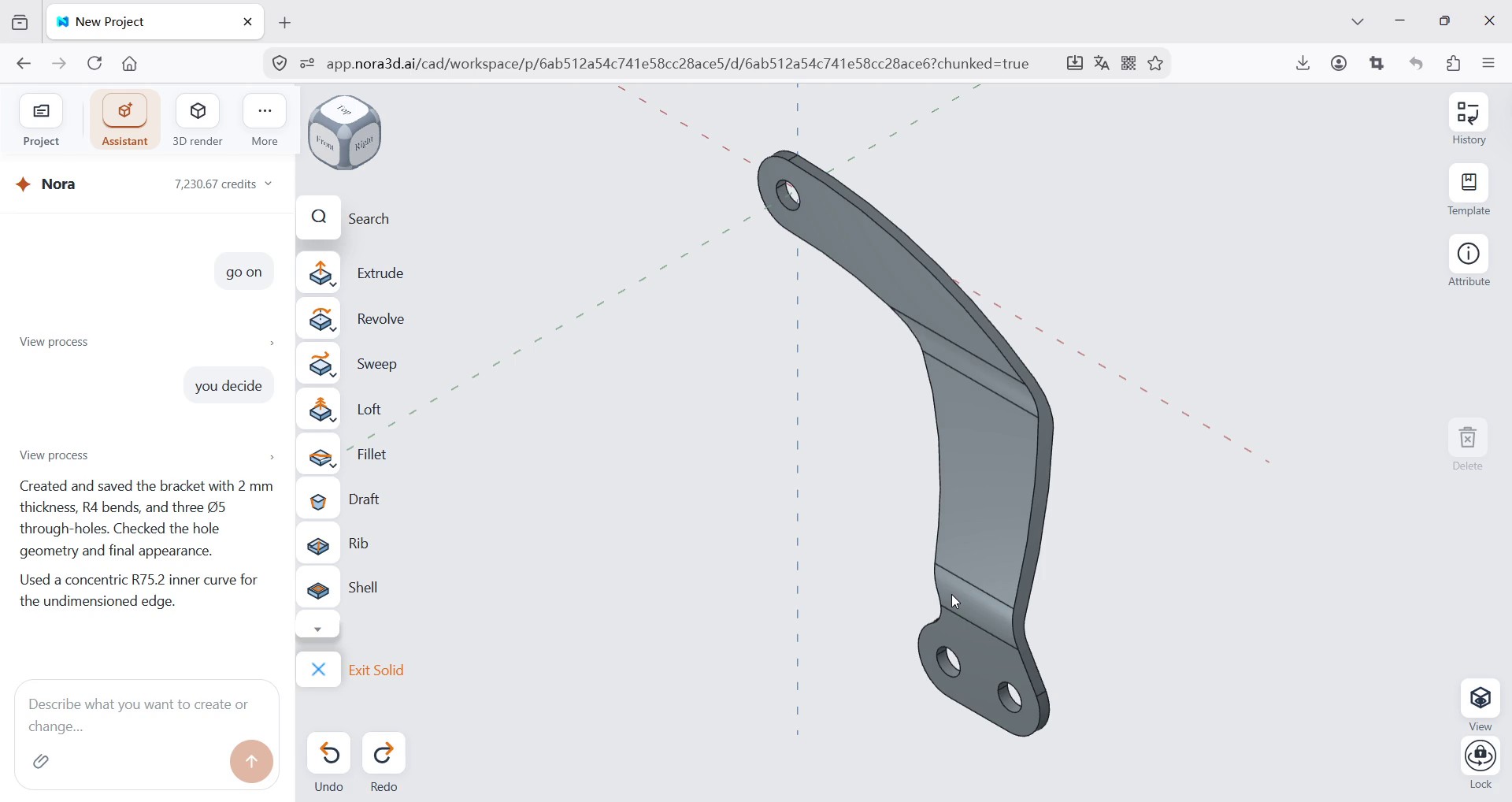Expand first View process entry
Image resolution: width=1512 pixels, height=802 pixels.
click(147, 343)
